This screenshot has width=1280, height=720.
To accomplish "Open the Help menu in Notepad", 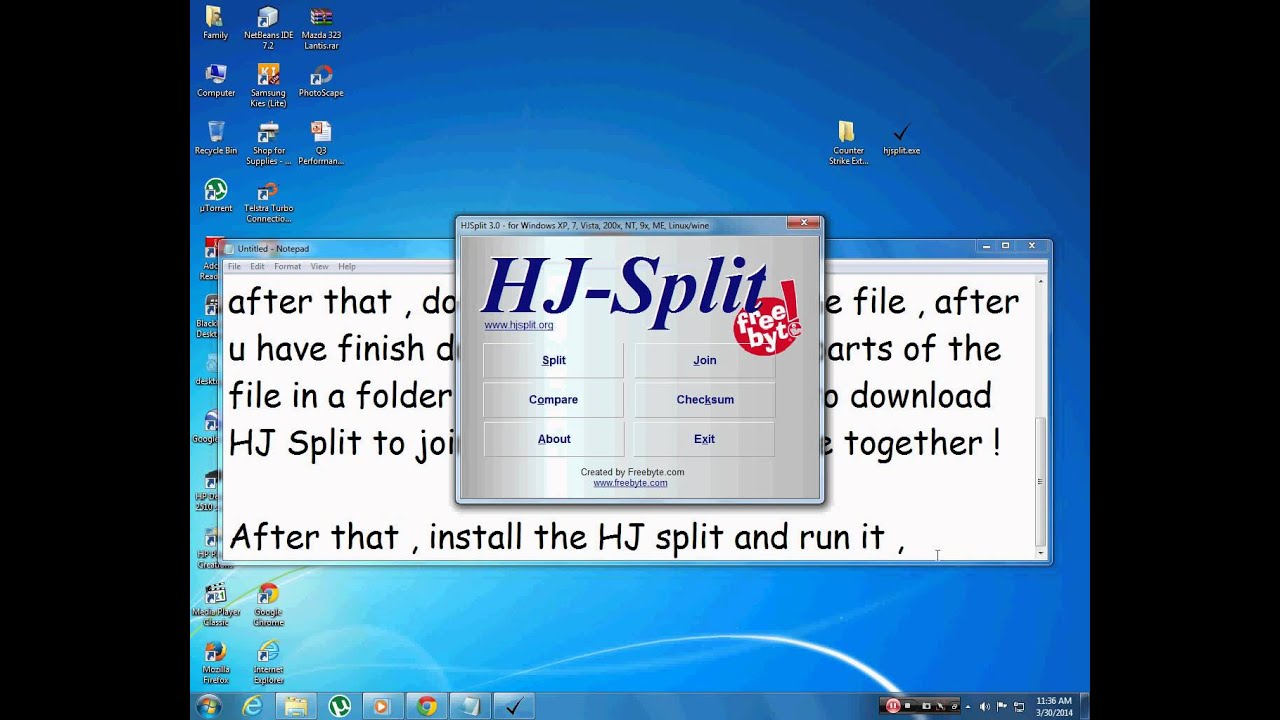I will coord(347,267).
